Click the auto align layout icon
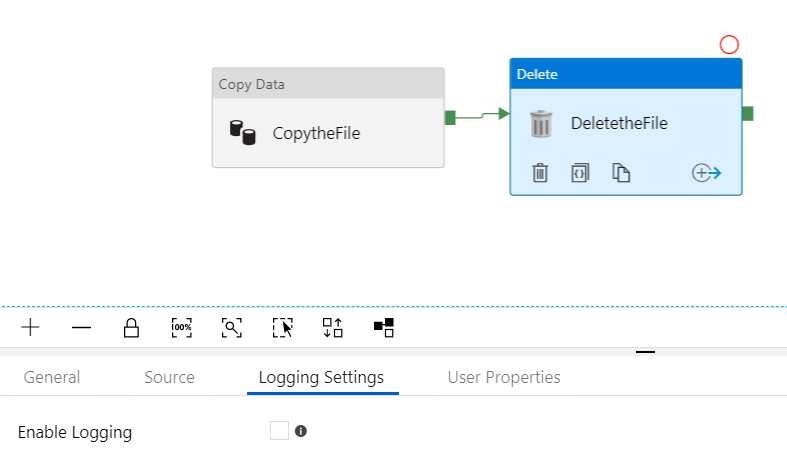787x458 pixels. pos(332,328)
